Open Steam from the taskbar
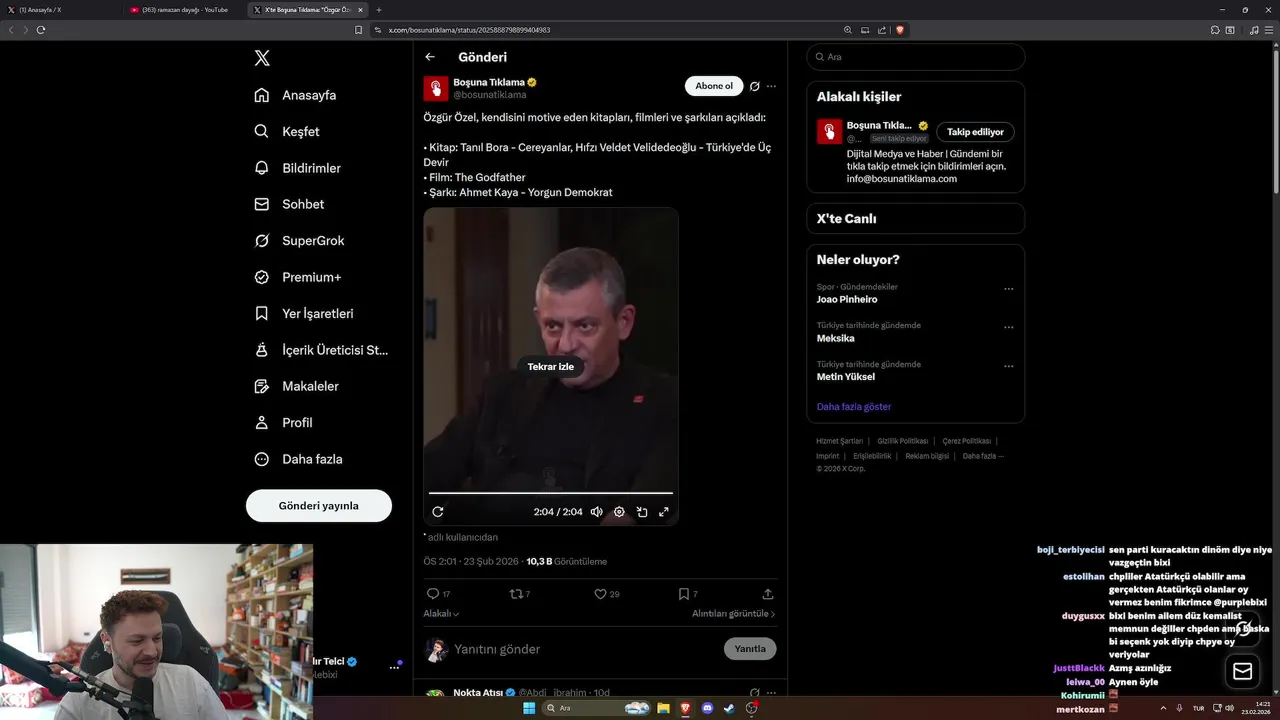1280x720 pixels. tap(730, 708)
